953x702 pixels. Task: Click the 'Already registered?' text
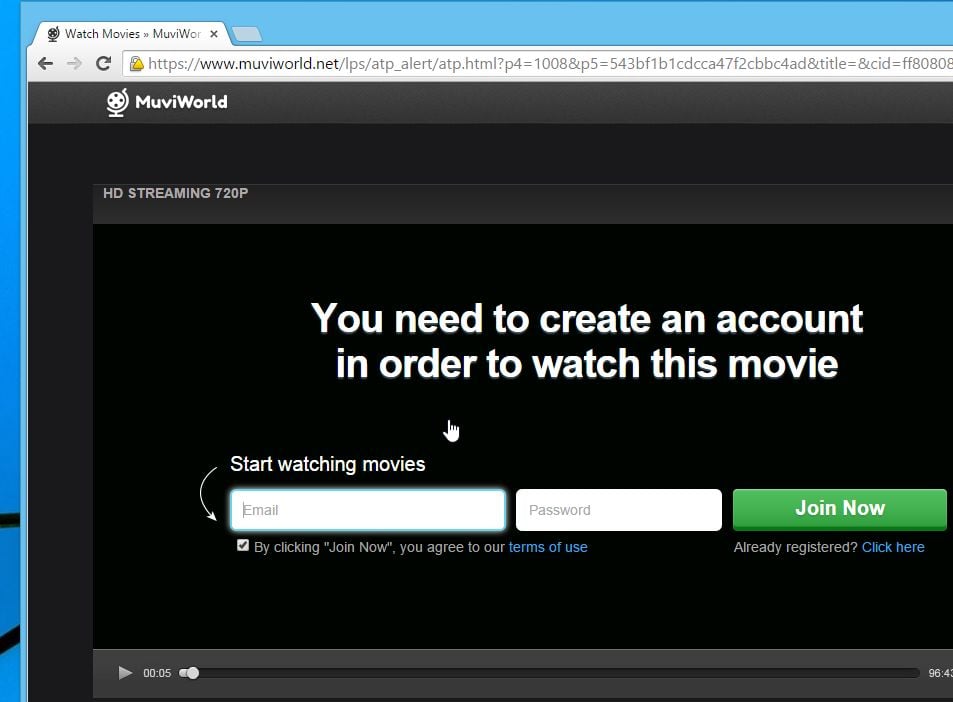point(795,547)
